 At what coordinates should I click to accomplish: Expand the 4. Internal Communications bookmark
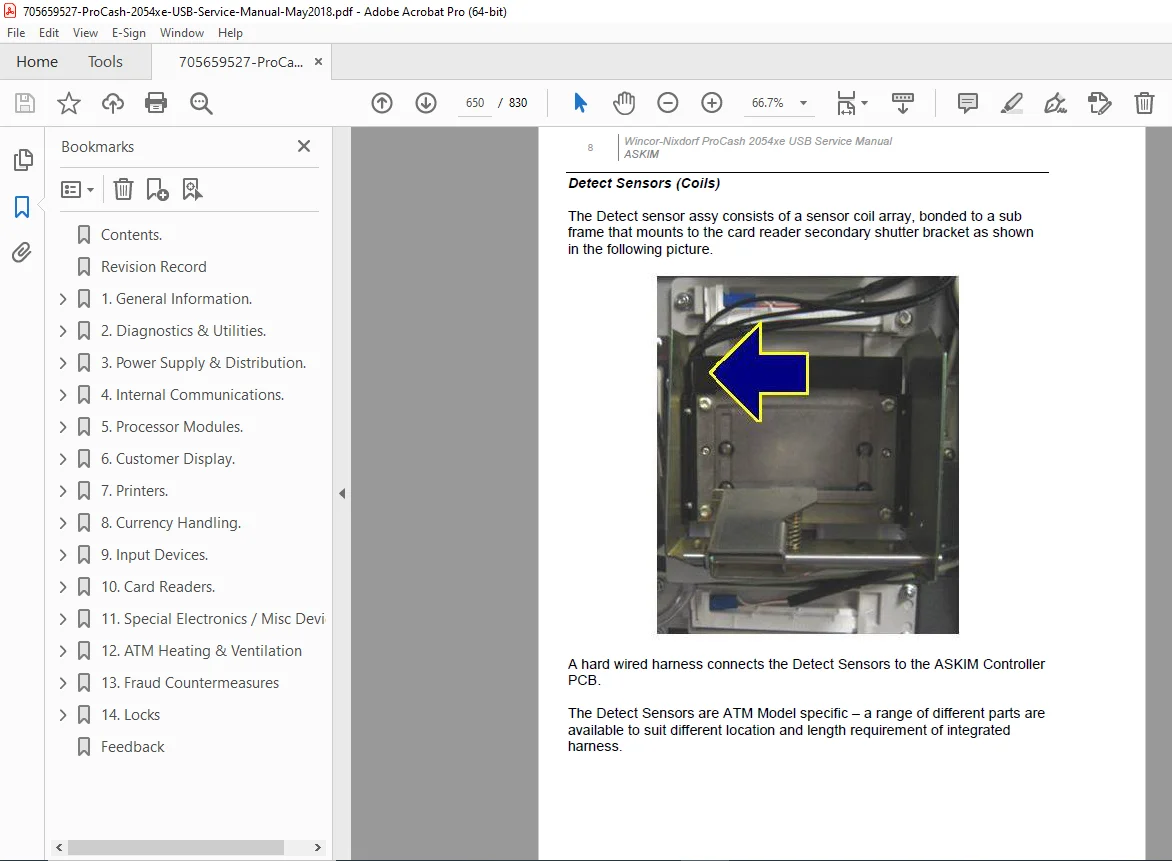pyautogui.click(x=63, y=395)
